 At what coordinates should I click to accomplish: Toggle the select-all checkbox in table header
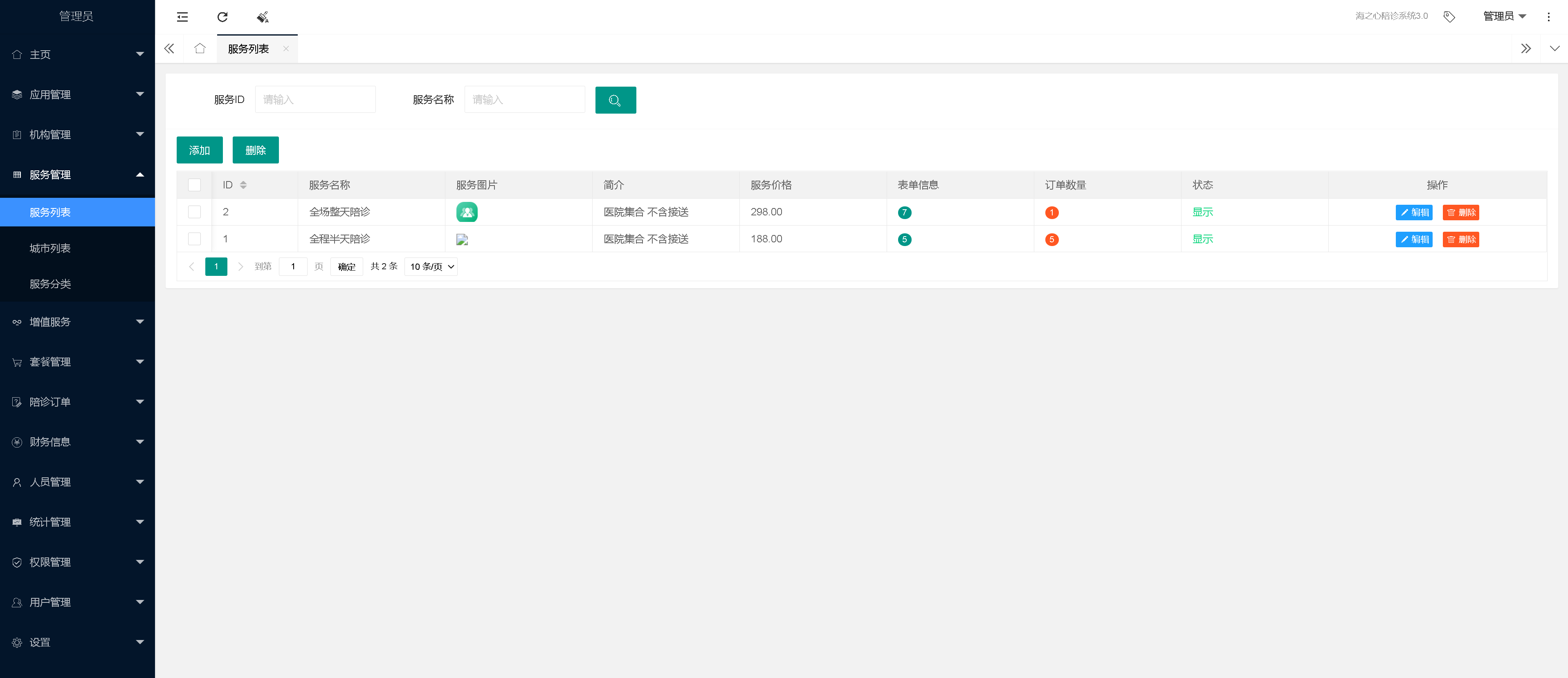pos(194,185)
